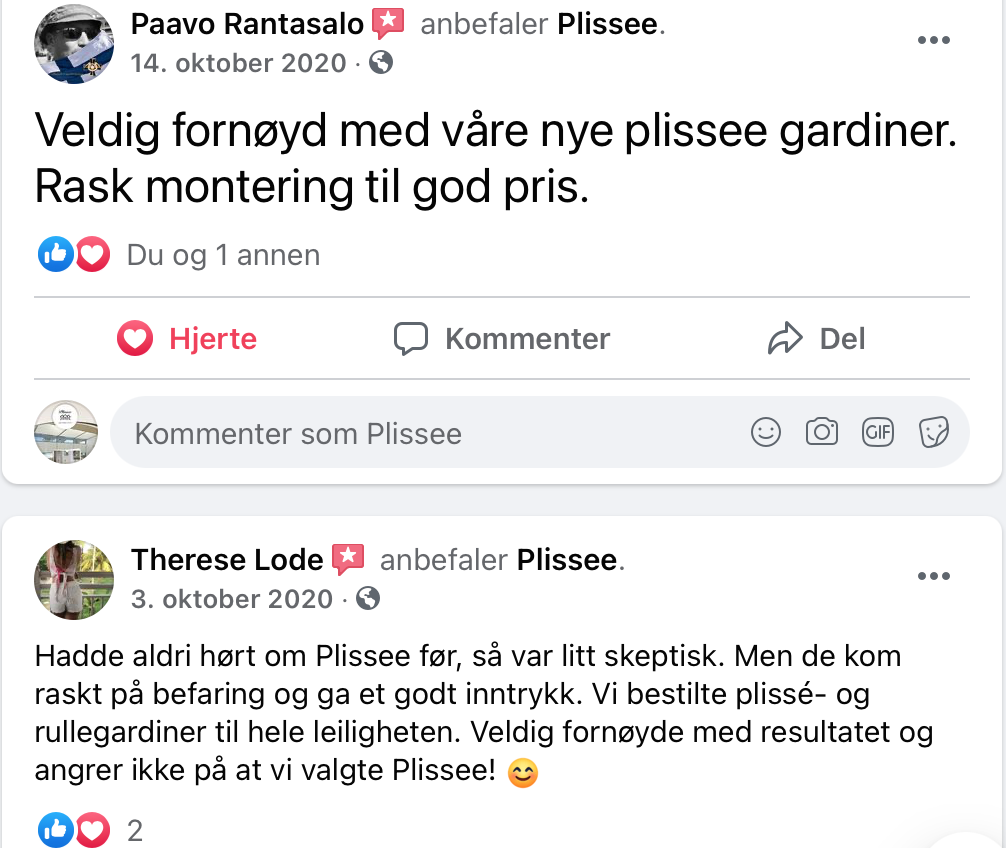Insert an emoji in the comment box

click(x=765, y=432)
